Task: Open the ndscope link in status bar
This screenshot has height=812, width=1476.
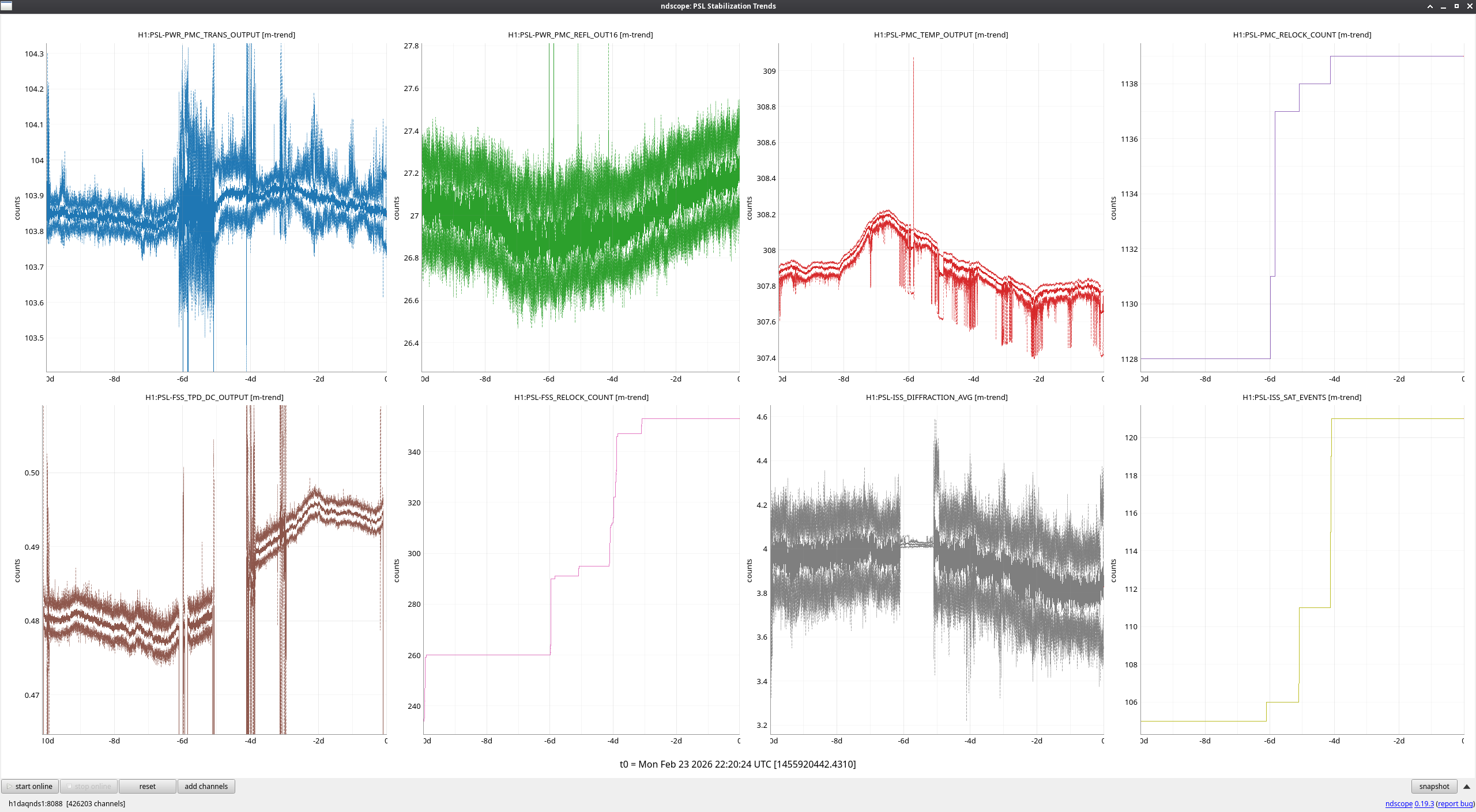Action: click(x=1398, y=803)
